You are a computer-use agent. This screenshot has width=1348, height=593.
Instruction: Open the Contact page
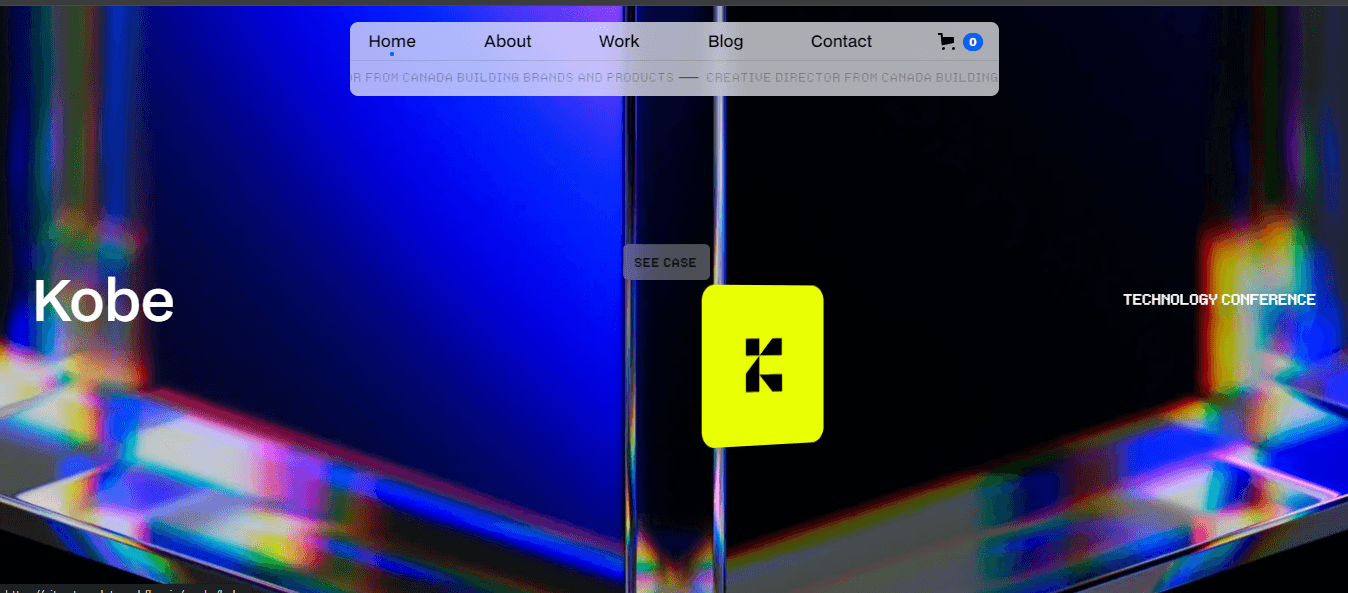point(841,42)
